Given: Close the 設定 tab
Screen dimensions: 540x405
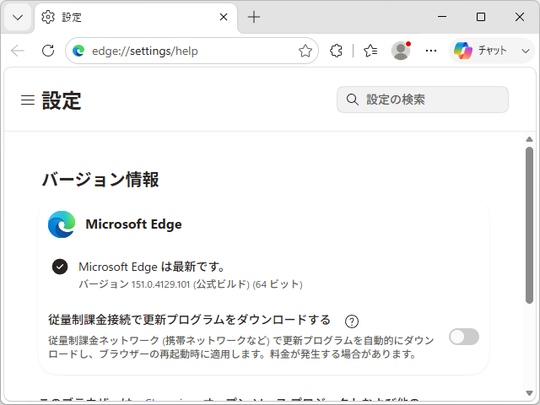Looking at the screenshot, I should (224, 17).
